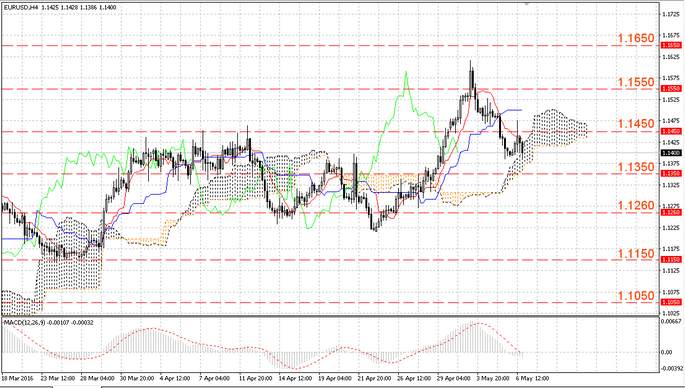Image resolution: width=685 pixels, height=388 pixels.
Task: Click the 1.1625 price axis value
Action: click(671, 57)
